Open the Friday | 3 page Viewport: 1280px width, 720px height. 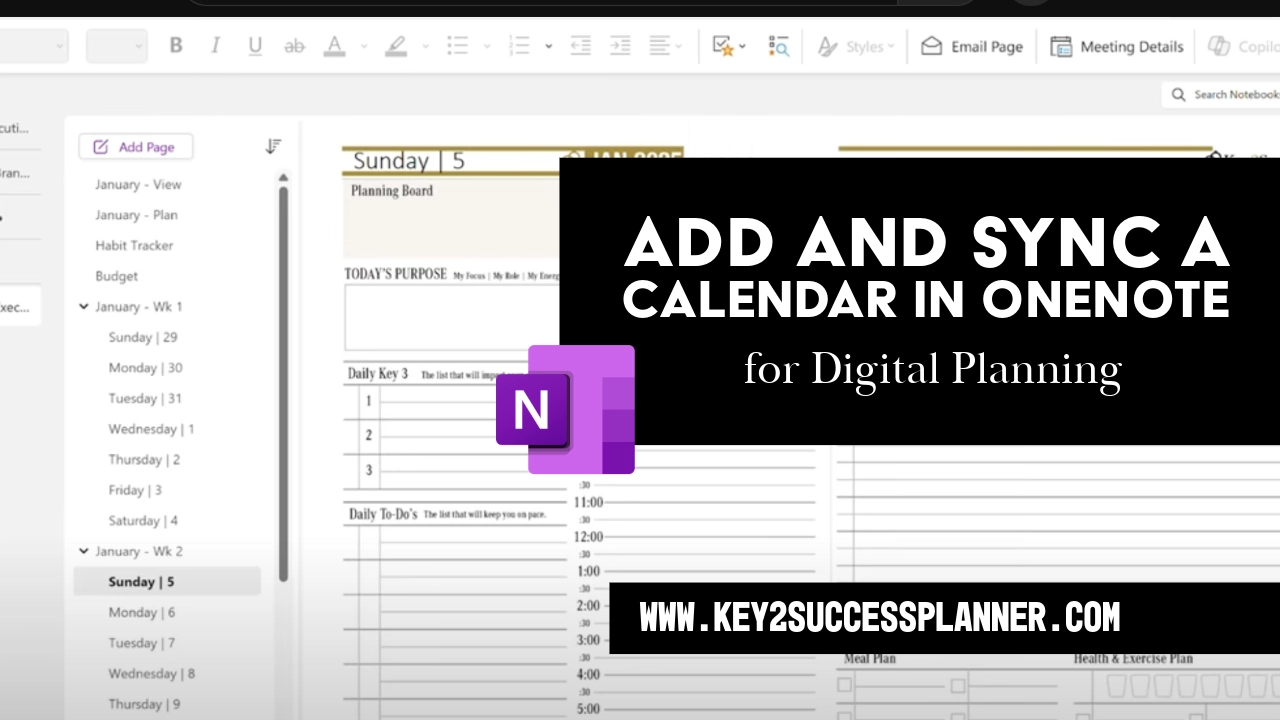(135, 490)
